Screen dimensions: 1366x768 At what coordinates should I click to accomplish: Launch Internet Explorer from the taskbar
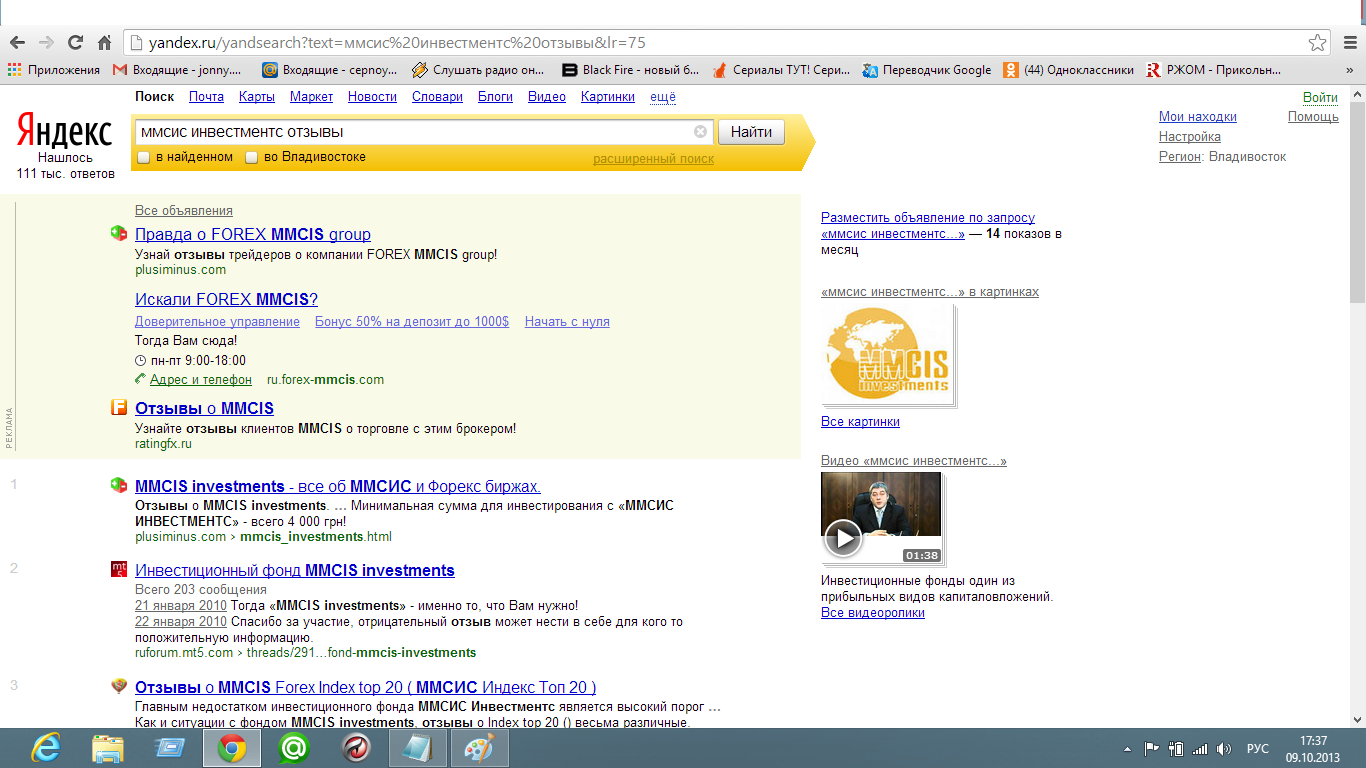point(45,748)
